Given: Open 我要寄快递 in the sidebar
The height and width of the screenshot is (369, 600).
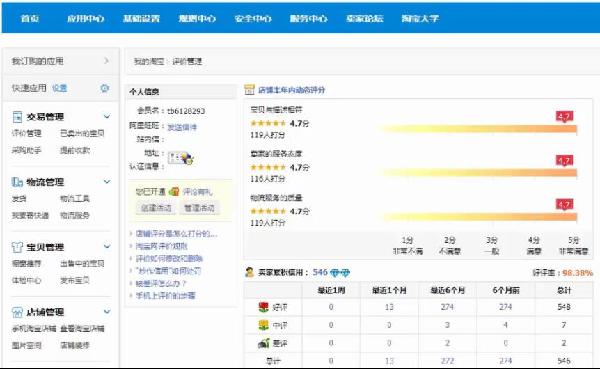Looking at the screenshot, I should (x=30, y=215).
